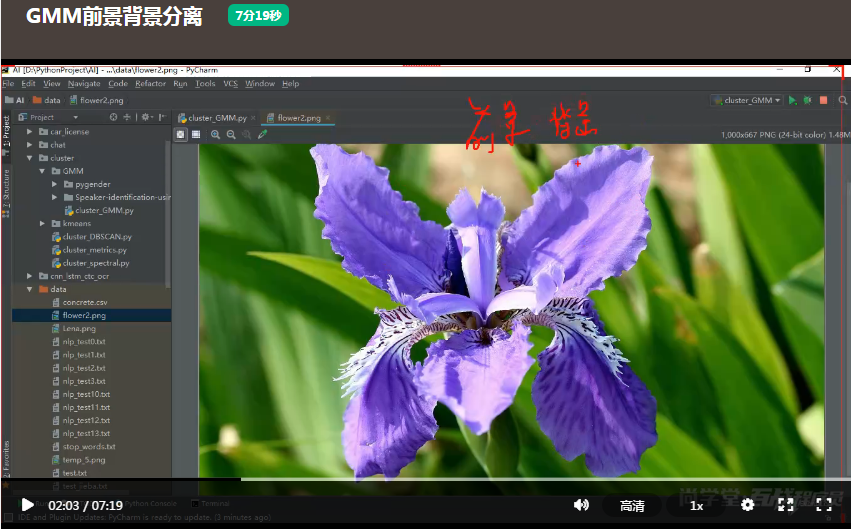Open the Help menu
Viewport: 851px width, 529px height.
[x=290, y=84]
